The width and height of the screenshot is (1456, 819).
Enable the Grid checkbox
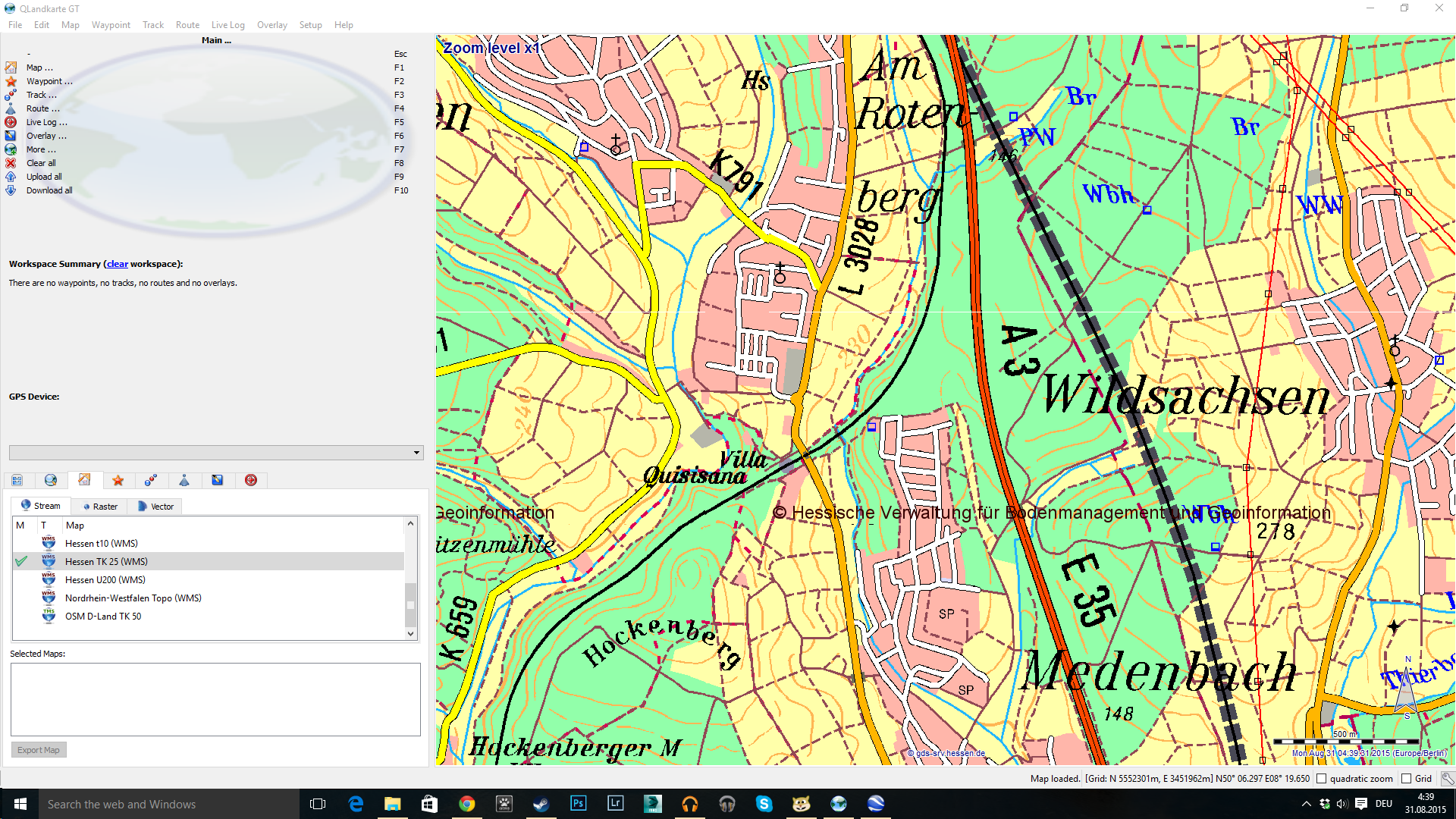[1407, 779]
